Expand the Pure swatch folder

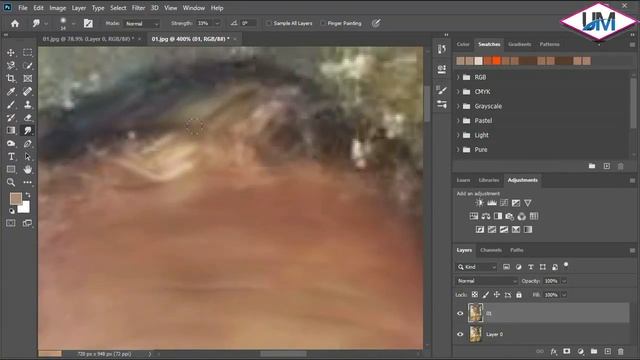click(x=458, y=150)
